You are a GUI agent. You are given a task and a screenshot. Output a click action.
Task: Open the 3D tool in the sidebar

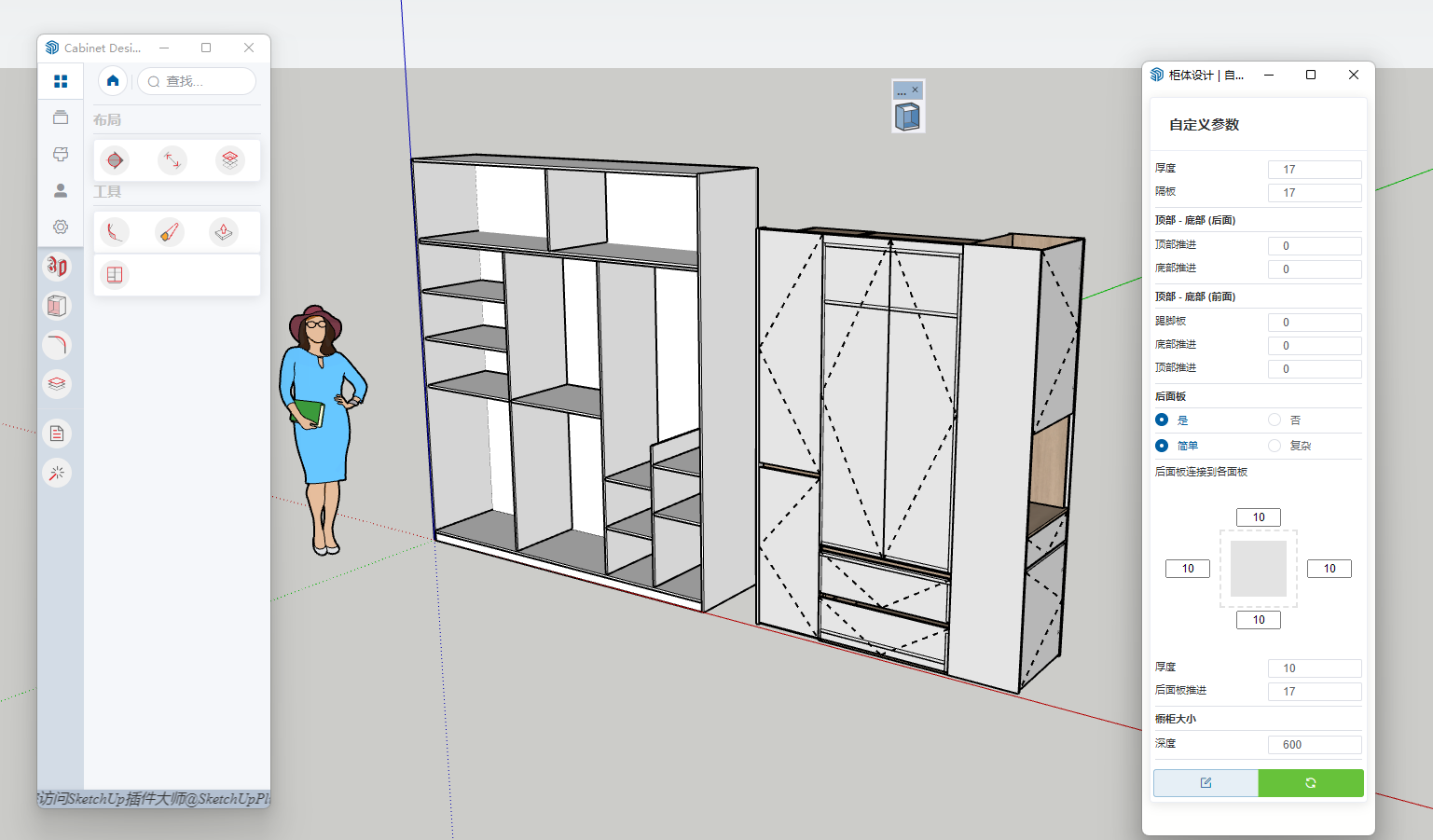pos(57,267)
